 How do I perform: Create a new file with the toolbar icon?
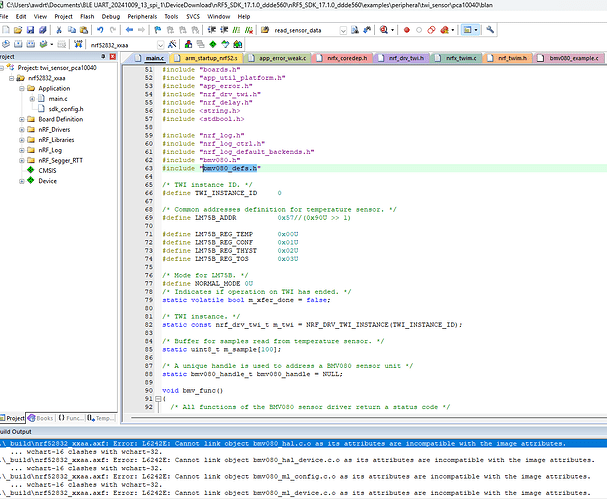[x=6, y=30]
